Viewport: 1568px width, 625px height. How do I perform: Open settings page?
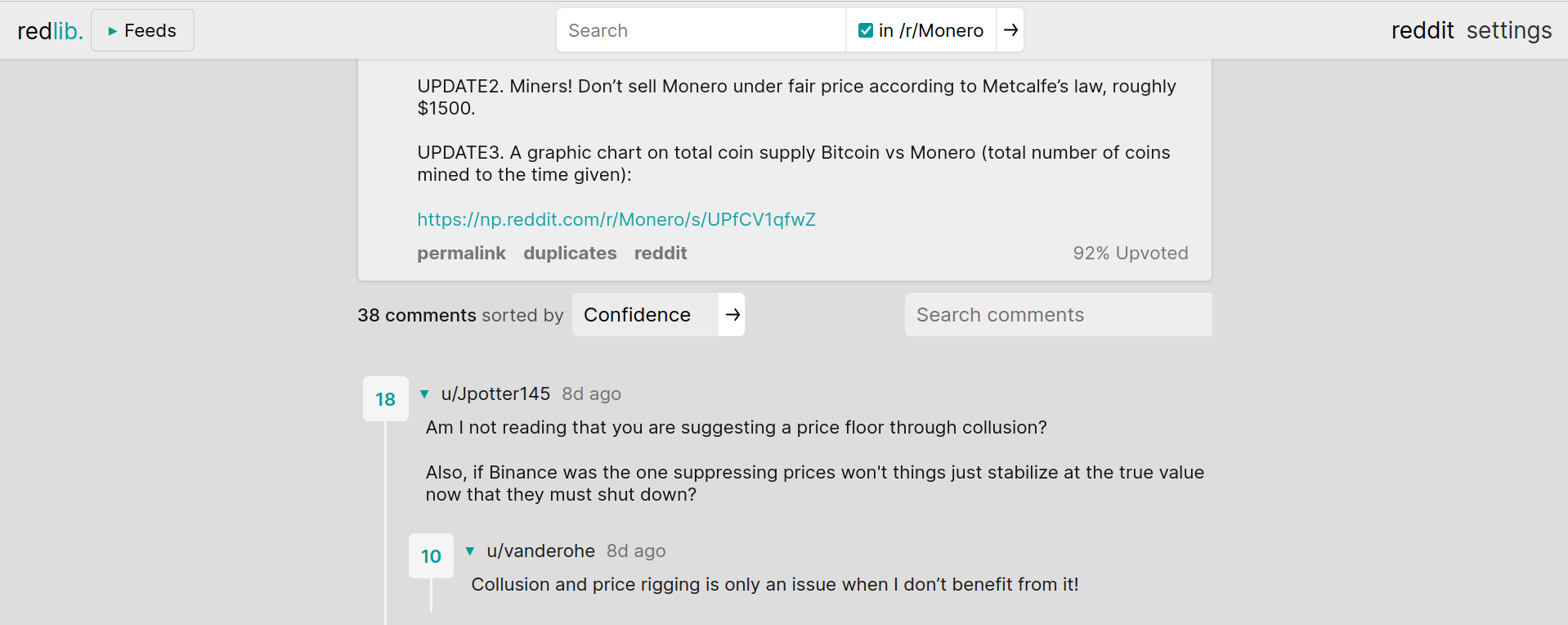click(1508, 31)
